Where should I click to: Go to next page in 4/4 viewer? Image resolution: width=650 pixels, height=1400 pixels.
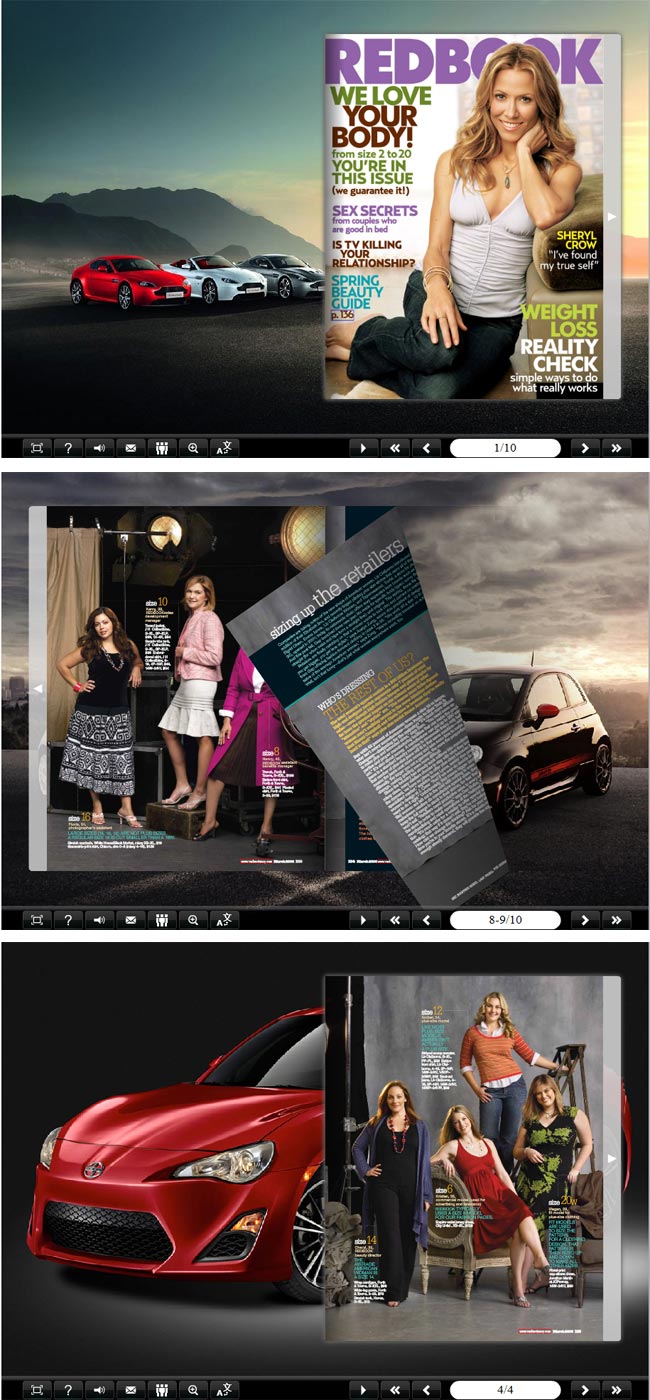click(x=585, y=1390)
